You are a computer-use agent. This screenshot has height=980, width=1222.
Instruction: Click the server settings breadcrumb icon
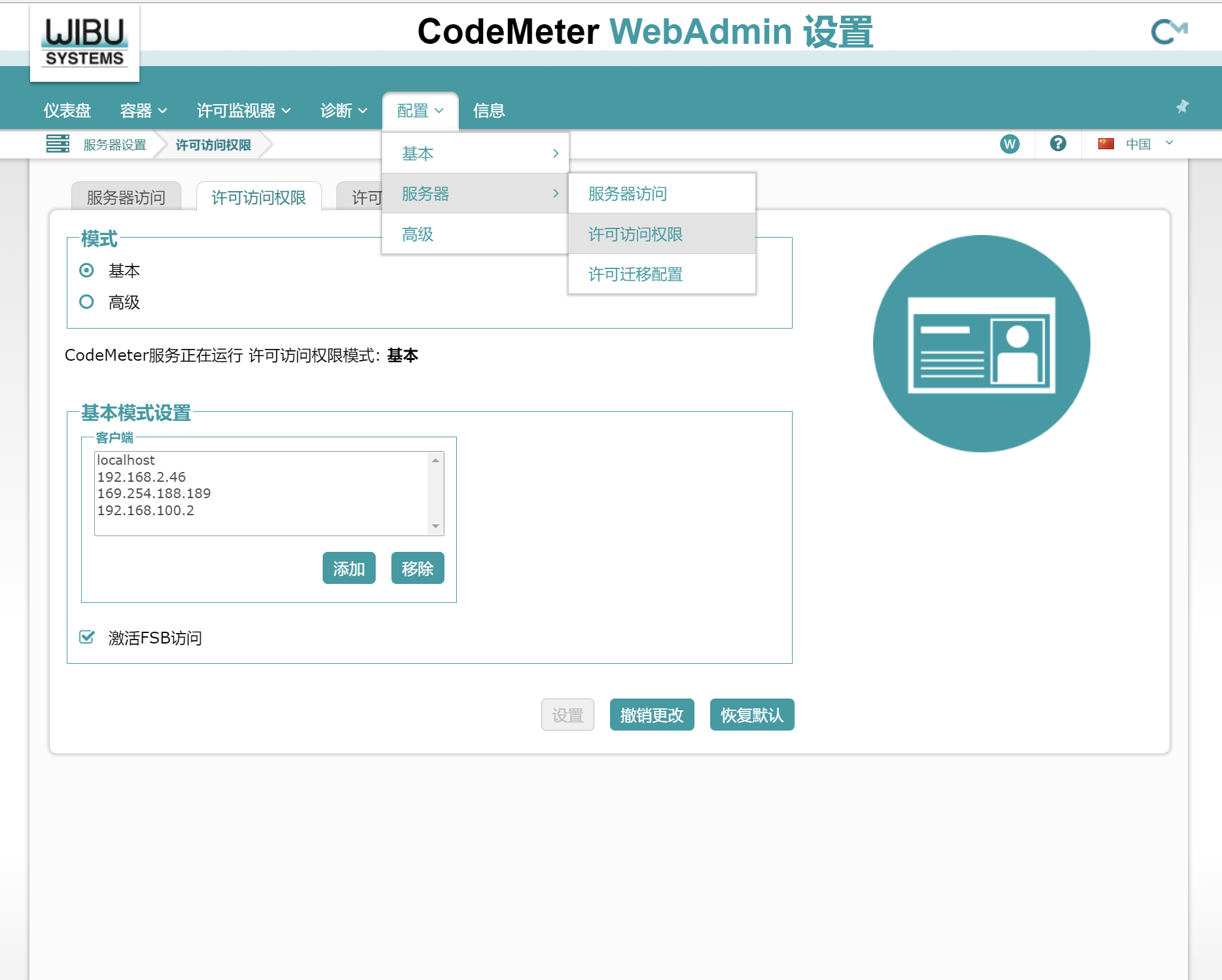[x=58, y=143]
